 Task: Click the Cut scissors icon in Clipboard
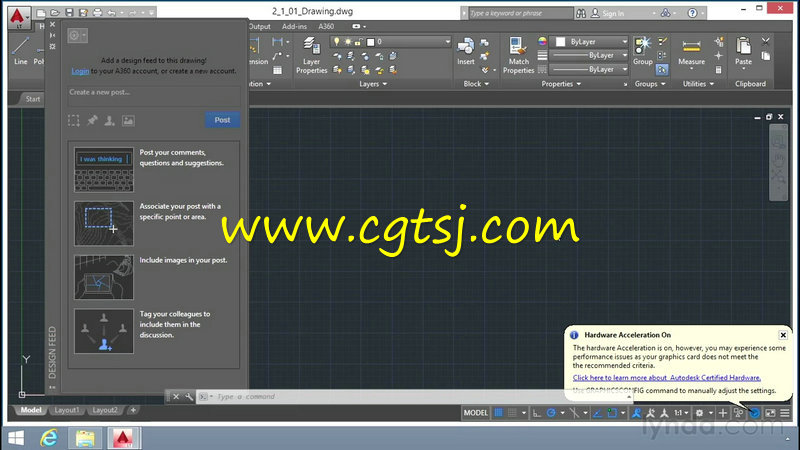(765, 41)
